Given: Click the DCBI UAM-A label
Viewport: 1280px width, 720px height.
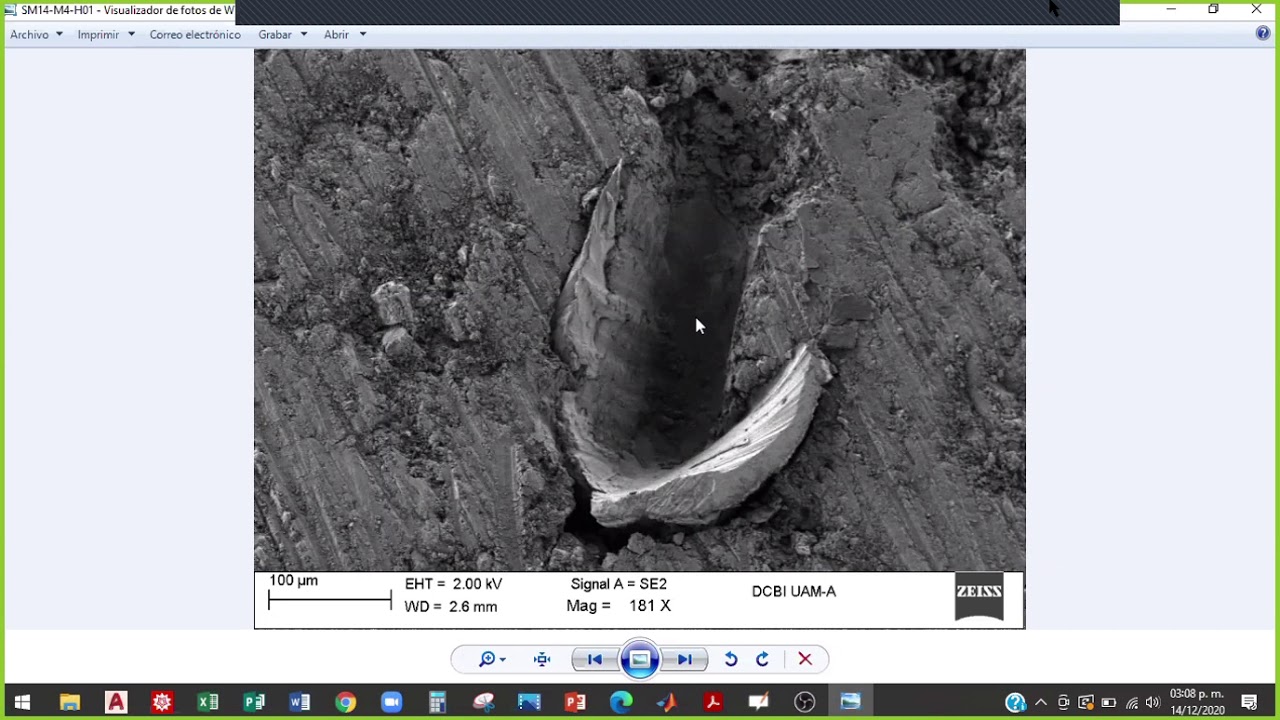Looking at the screenshot, I should point(794,592).
